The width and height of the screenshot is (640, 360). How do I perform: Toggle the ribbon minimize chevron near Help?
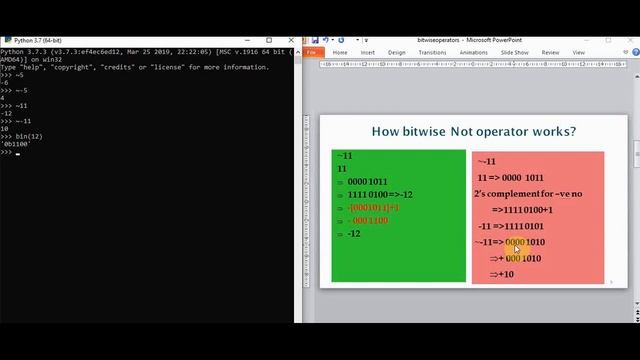(626, 52)
